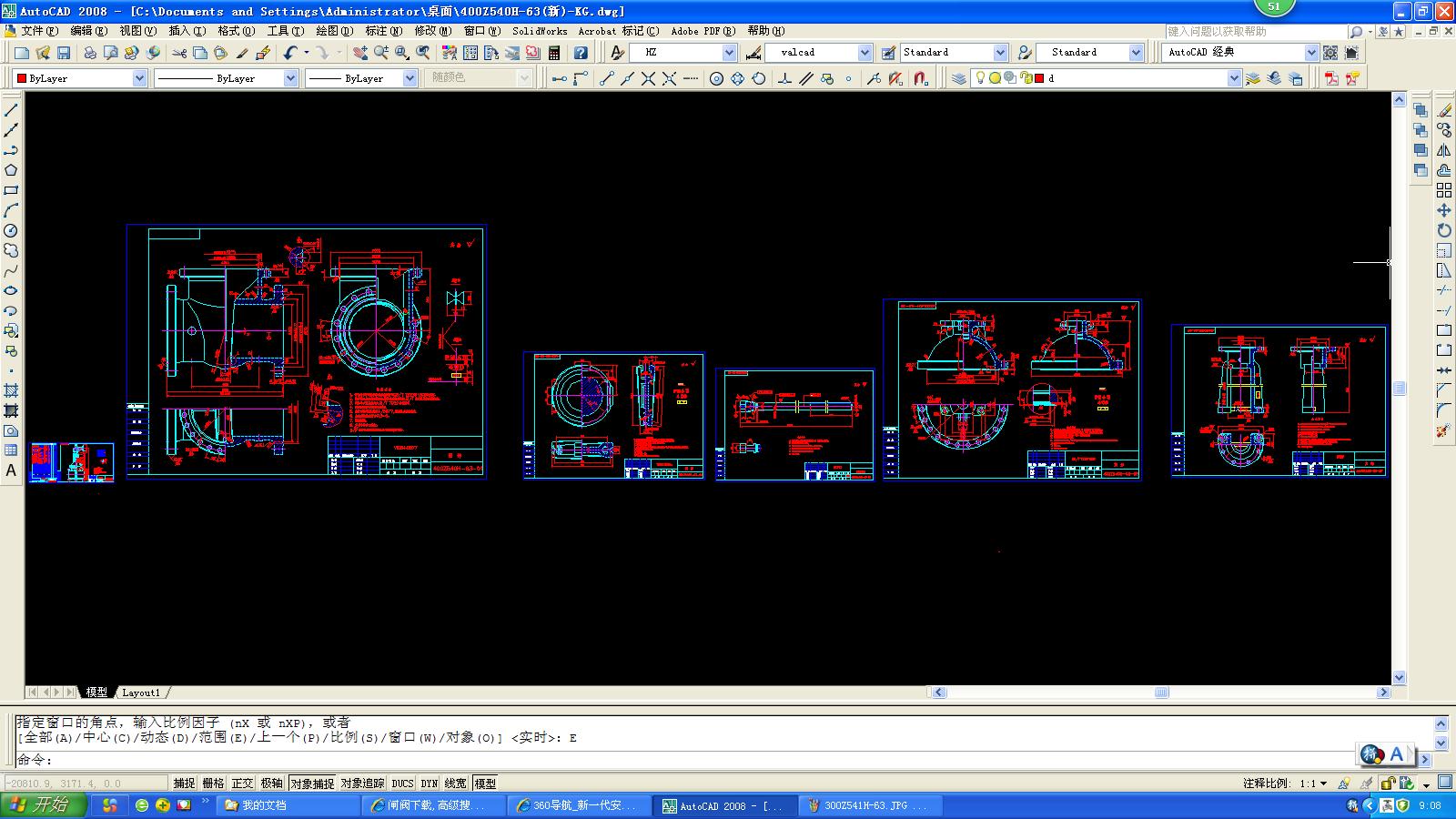Click the Save (floppy disk) icon
Viewport: 1456px width, 819px height.
(x=64, y=53)
